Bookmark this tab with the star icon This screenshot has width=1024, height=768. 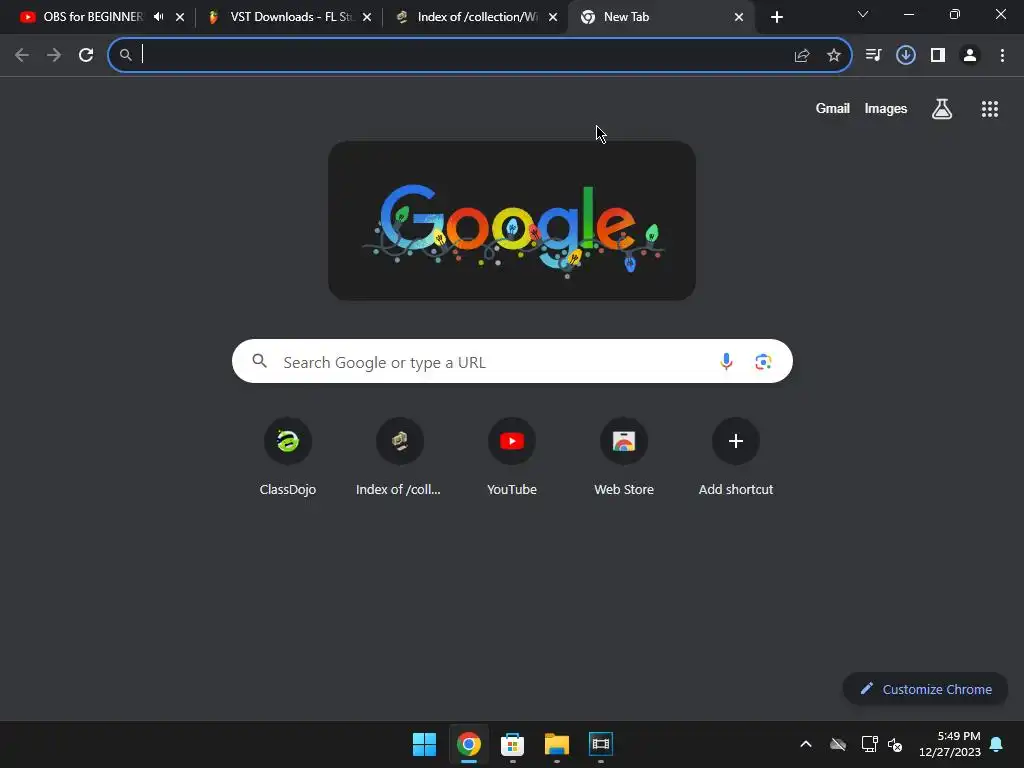click(834, 56)
